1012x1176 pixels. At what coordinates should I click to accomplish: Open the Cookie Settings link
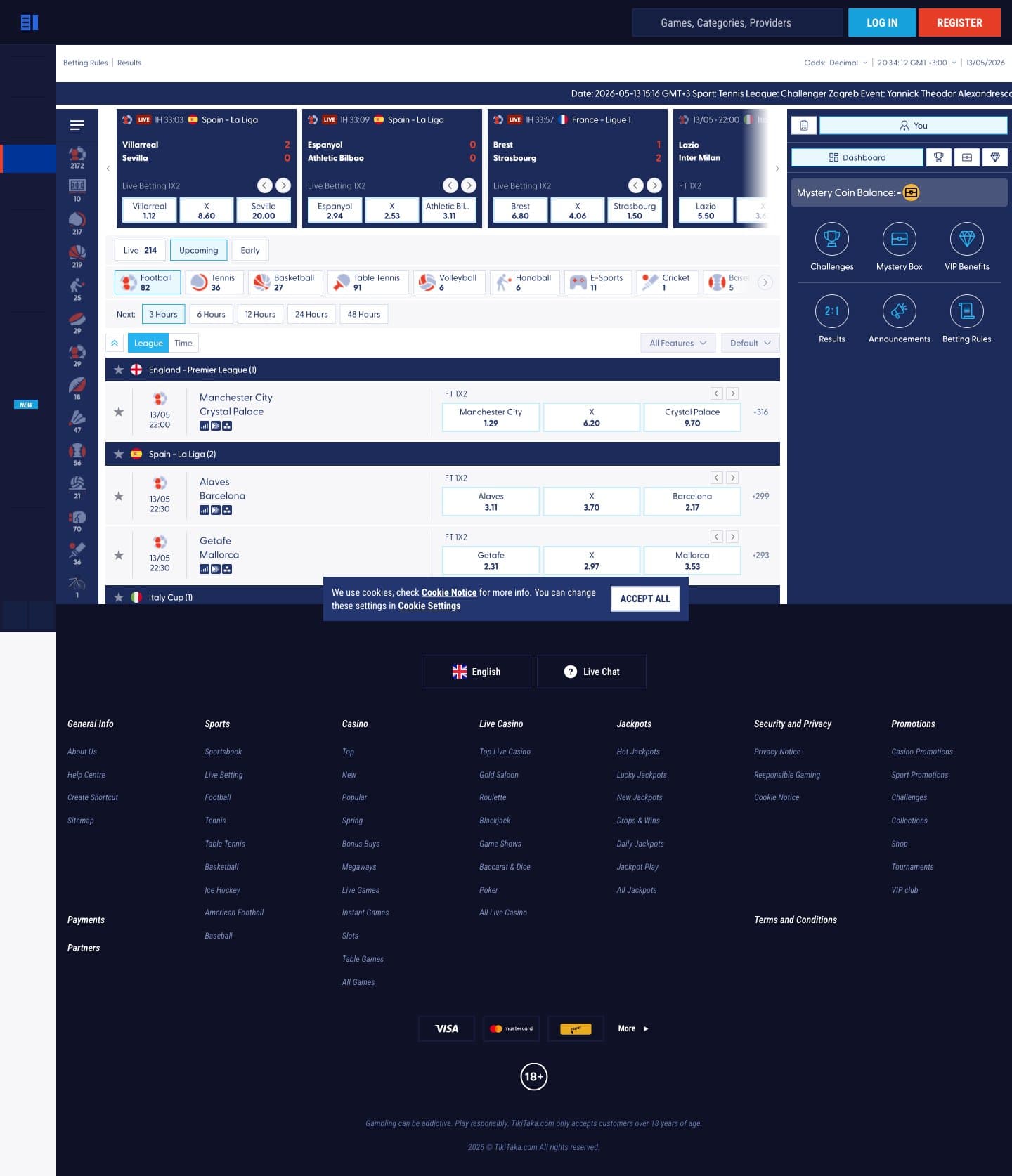coord(429,606)
